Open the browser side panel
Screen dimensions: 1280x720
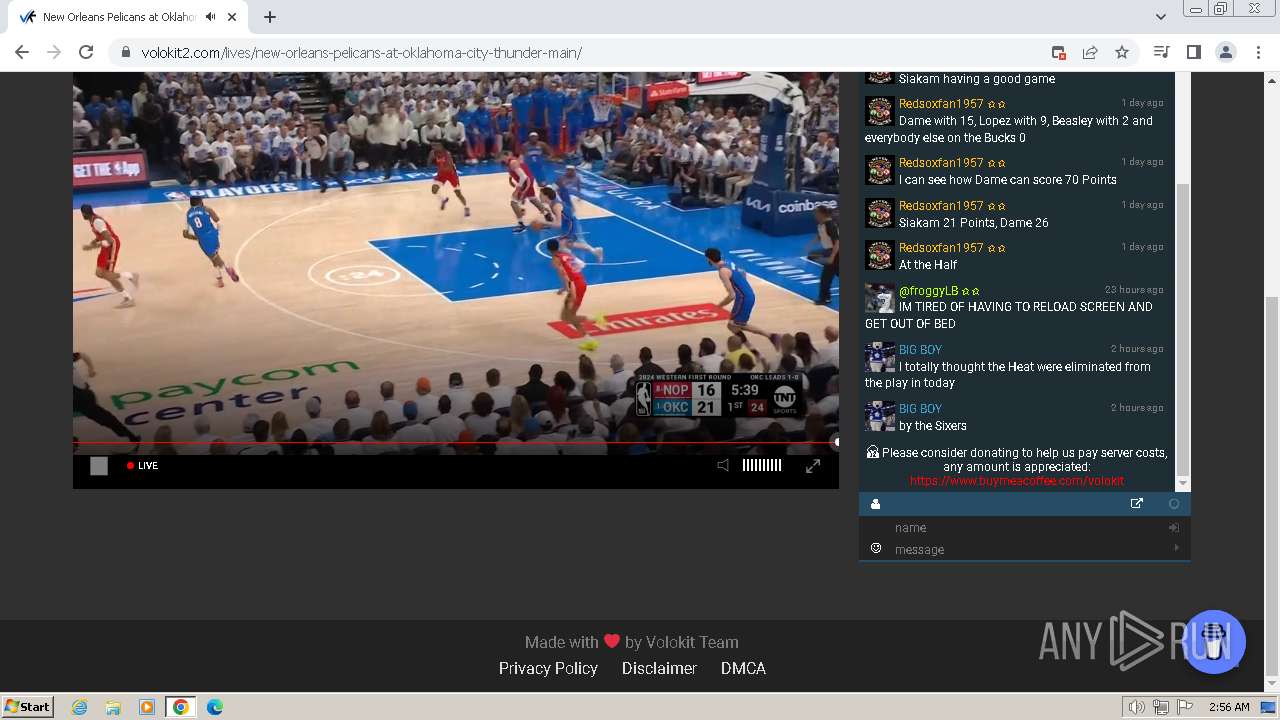pos(1193,52)
